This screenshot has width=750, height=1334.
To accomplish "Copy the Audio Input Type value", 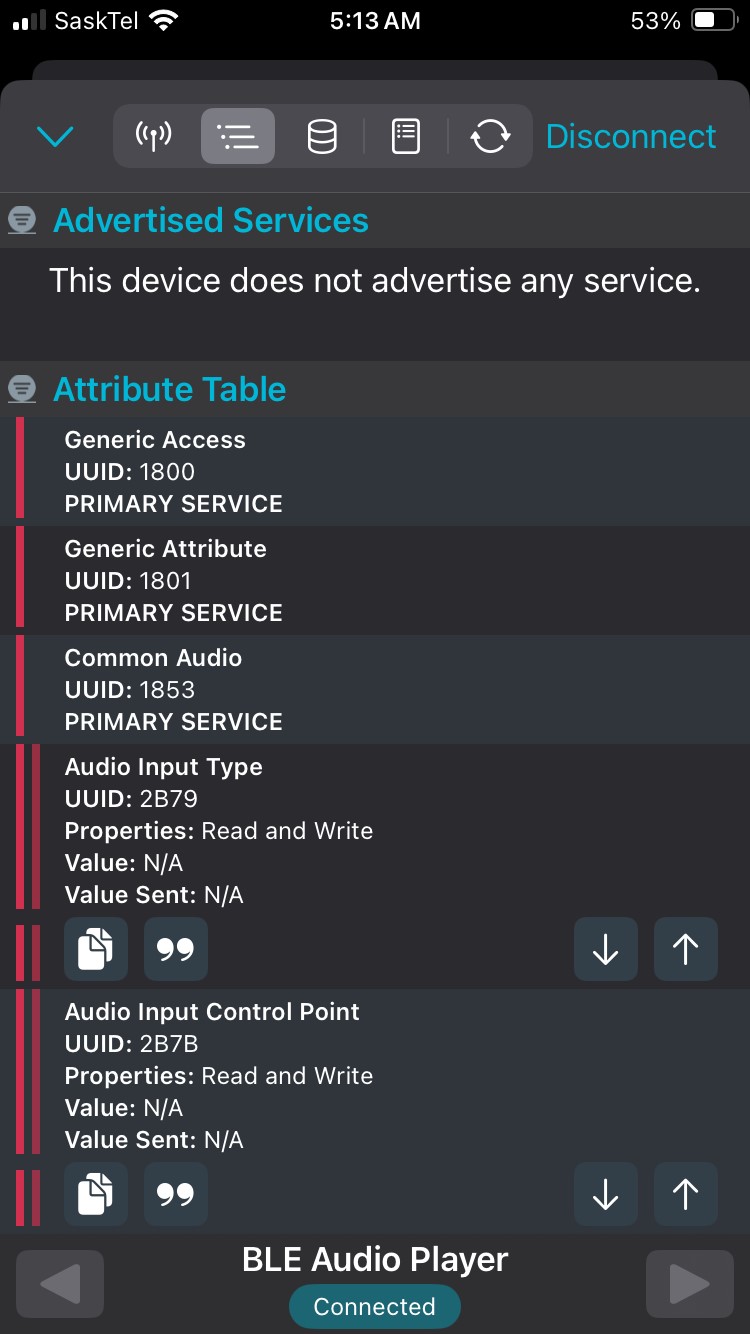I will click(96, 948).
